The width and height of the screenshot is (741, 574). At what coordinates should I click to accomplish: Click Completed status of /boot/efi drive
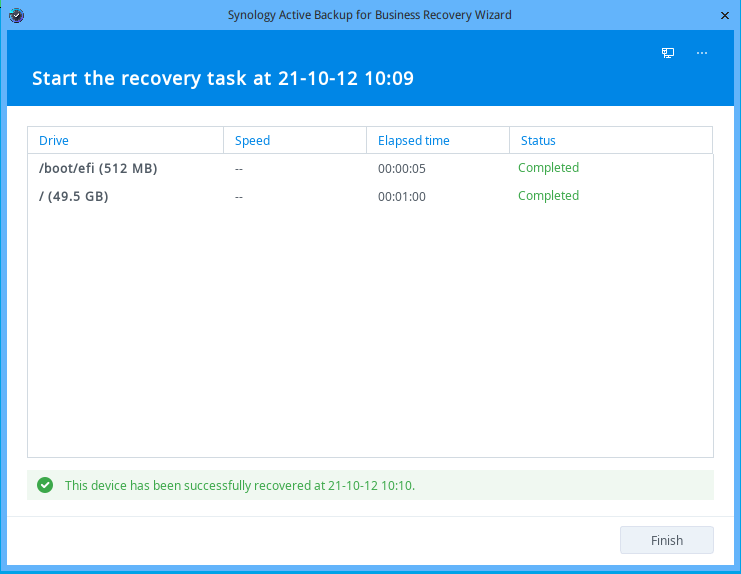pos(548,168)
